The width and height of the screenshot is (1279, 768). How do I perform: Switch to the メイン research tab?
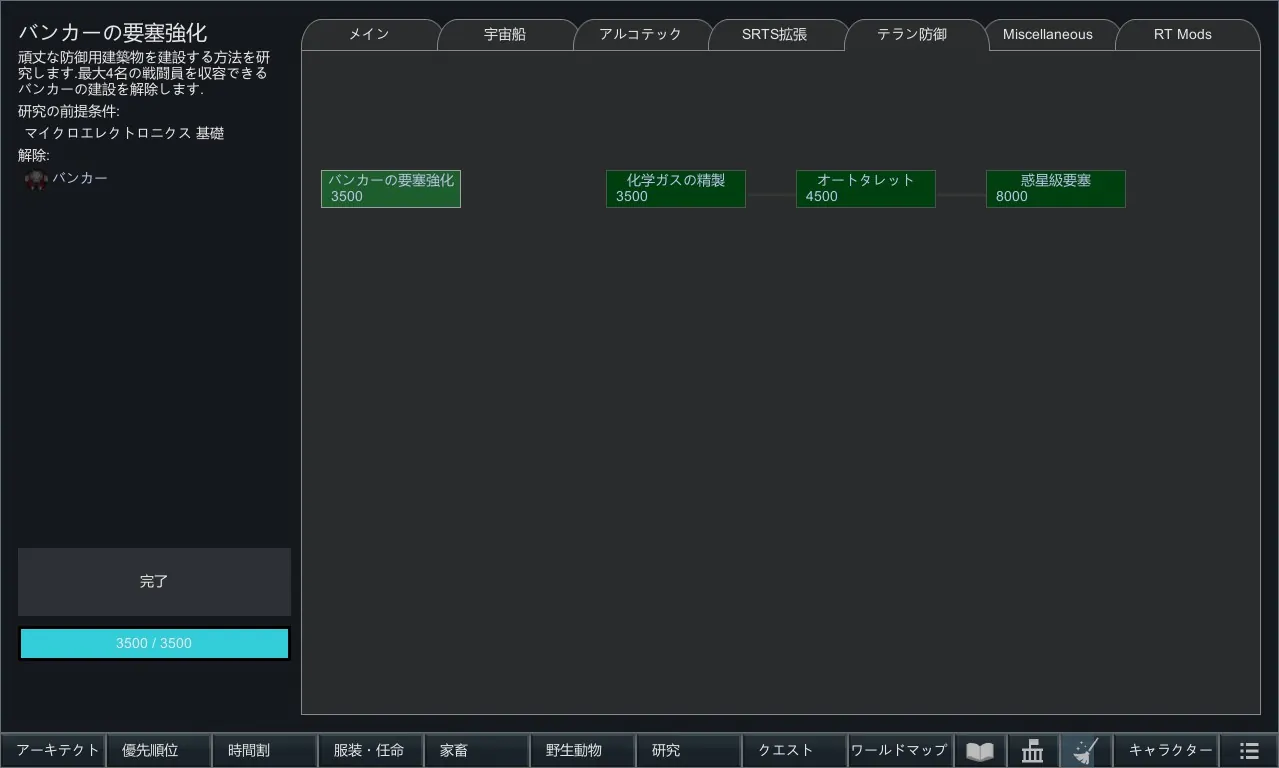369,35
